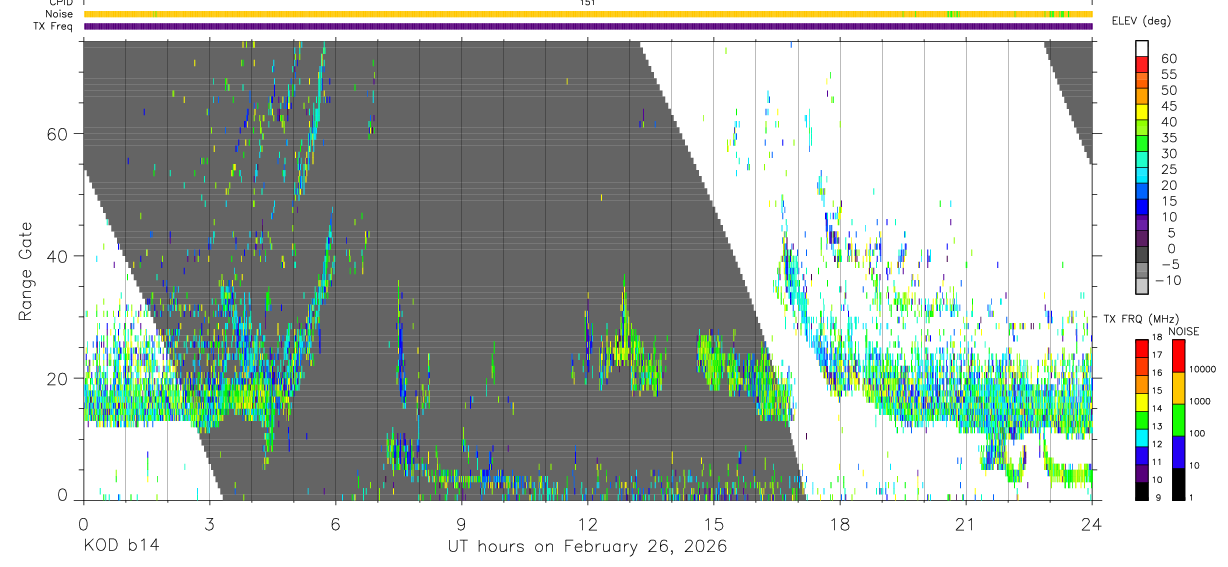The width and height of the screenshot is (1228, 567).
Task: Click the "Range Gate" y-axis label
Action: click(27, 273)
